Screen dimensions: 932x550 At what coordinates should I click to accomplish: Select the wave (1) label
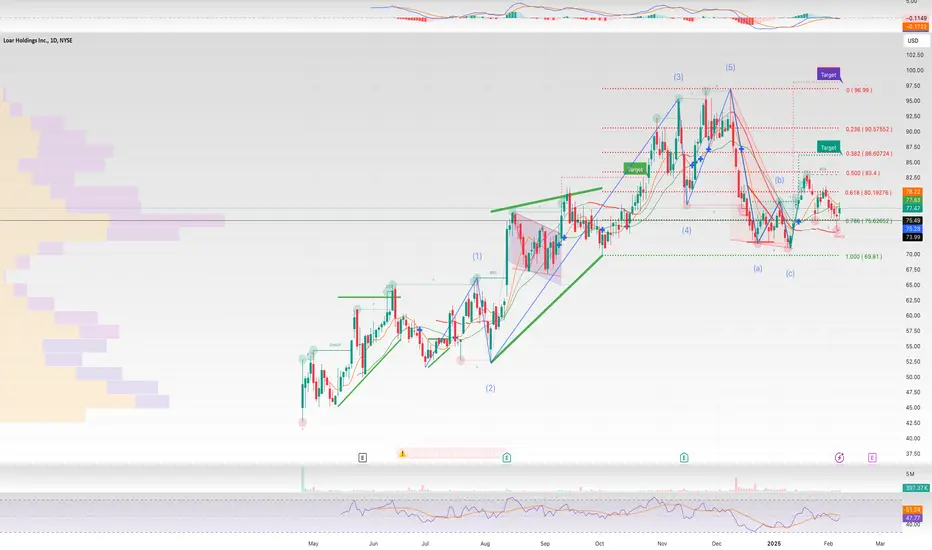[477, 256]
